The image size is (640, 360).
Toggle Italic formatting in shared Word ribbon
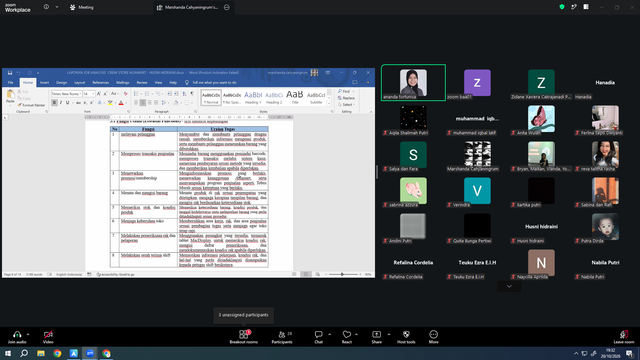click(61, 103)
